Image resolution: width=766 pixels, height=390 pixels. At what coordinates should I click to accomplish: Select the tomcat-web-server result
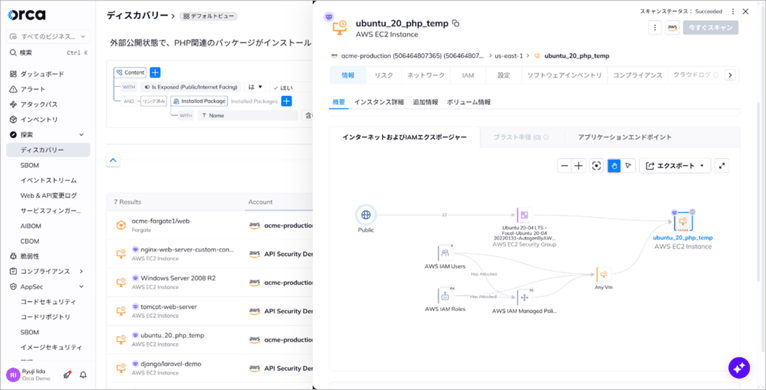click(210, 311)
